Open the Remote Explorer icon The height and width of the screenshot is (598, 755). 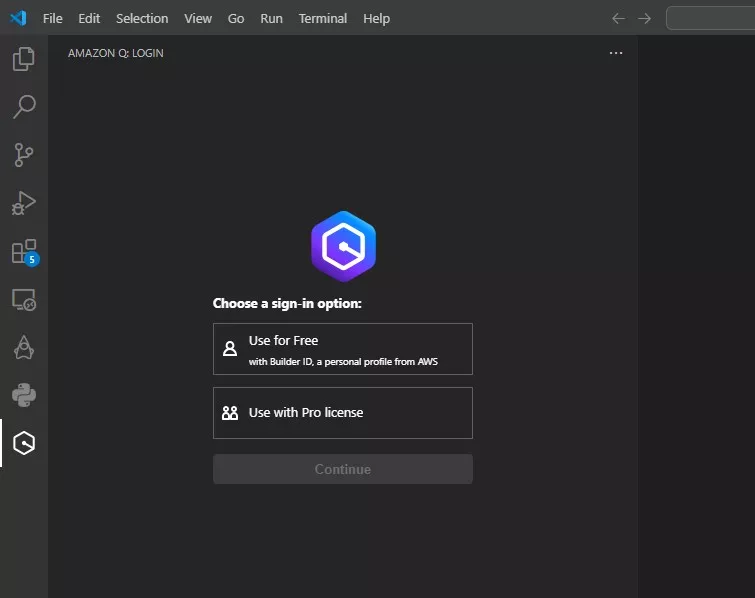[x=24, y=299]
